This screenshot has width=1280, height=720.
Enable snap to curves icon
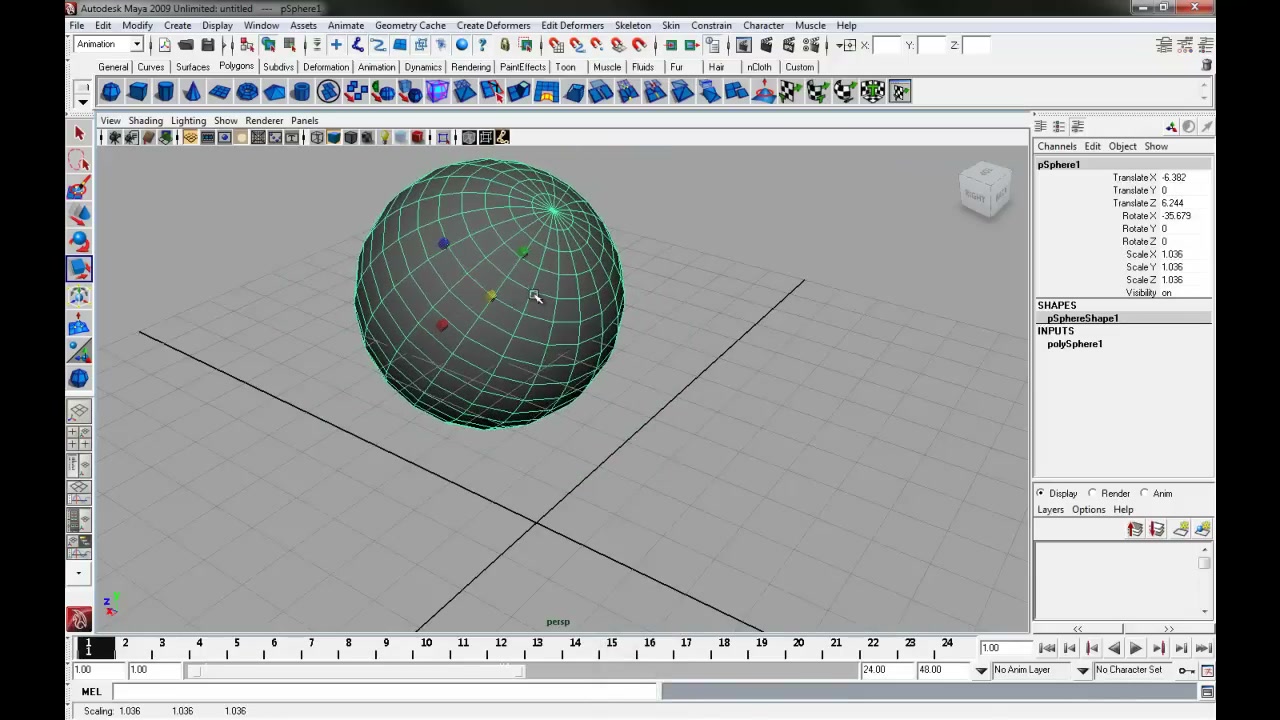[577, 45]
